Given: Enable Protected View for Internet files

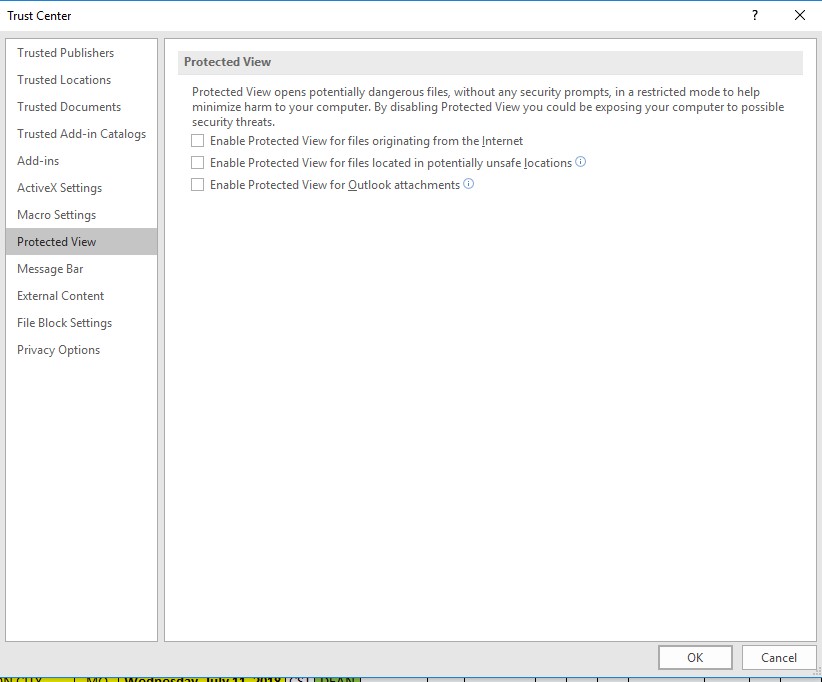Looking at the screenshot, I should pyautogui.click(x=198, y=141).
